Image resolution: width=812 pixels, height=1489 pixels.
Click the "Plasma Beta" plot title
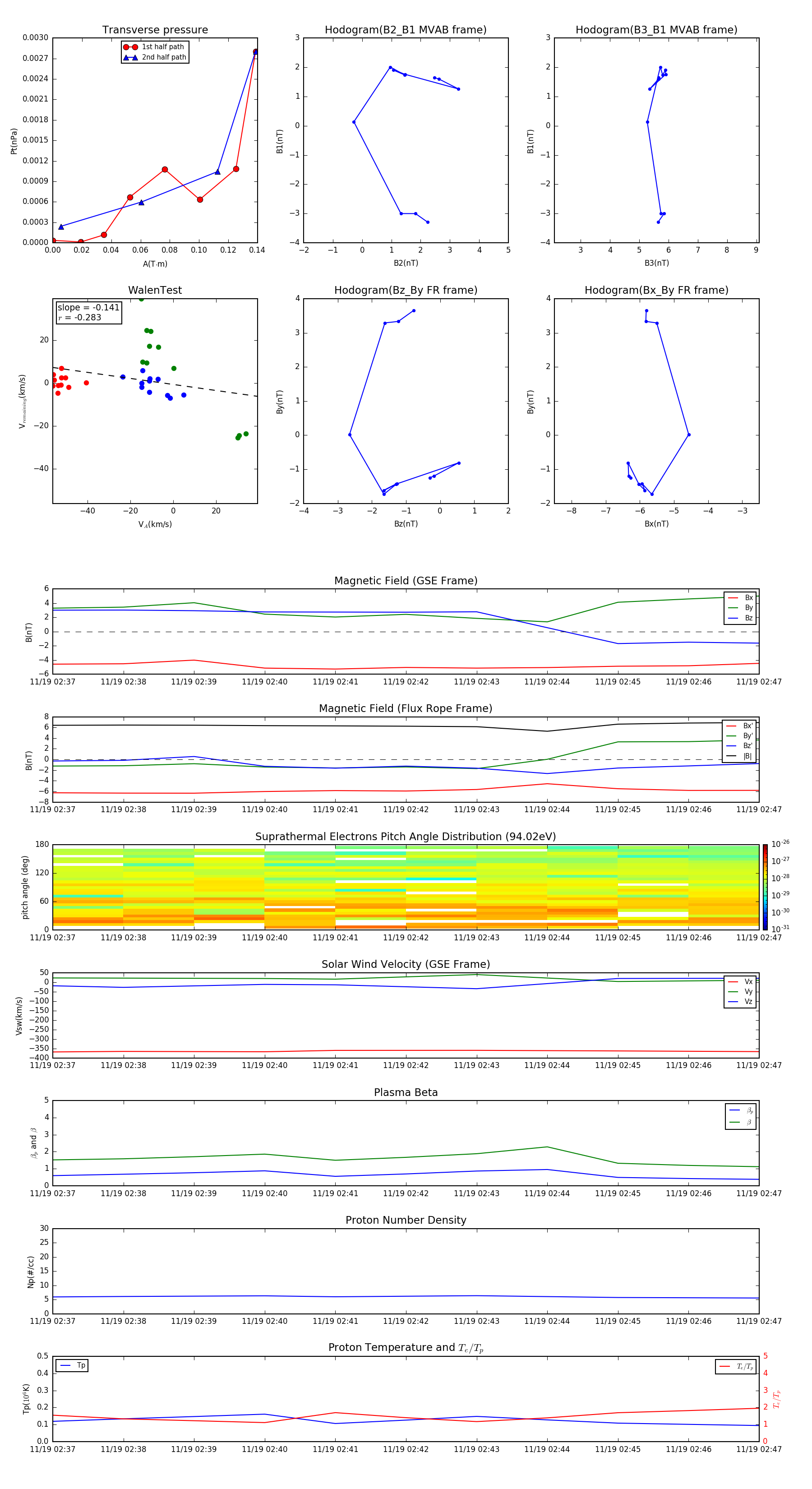(406, 1093)
